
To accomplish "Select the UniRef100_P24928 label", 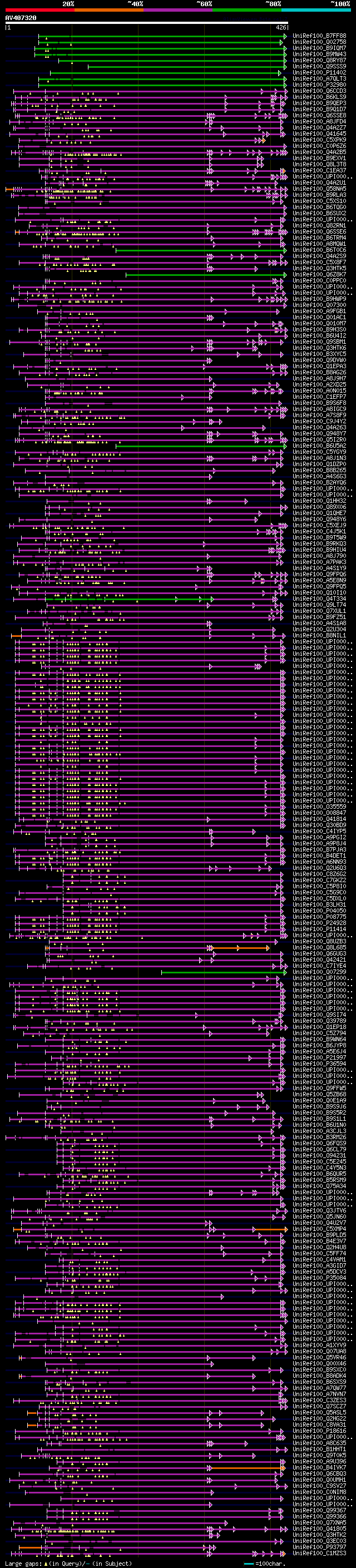I will point(319,923).
